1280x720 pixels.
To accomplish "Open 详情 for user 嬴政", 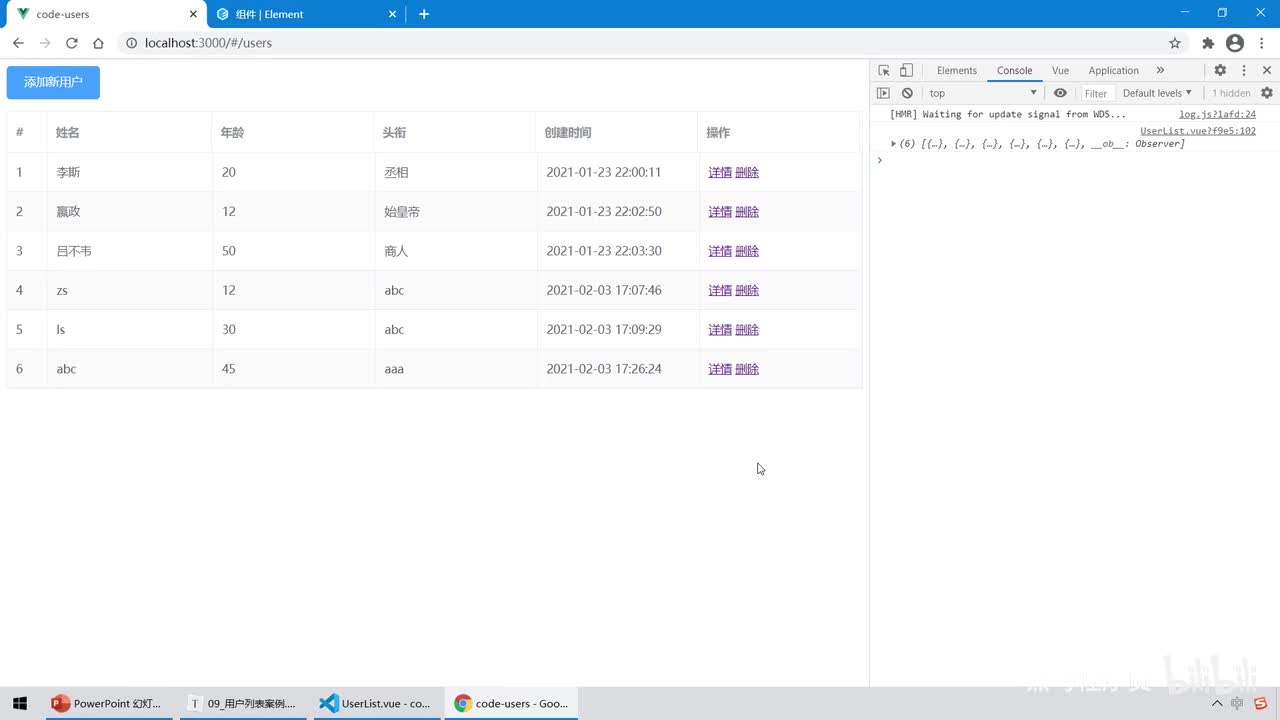I will [x=720, y=211].
